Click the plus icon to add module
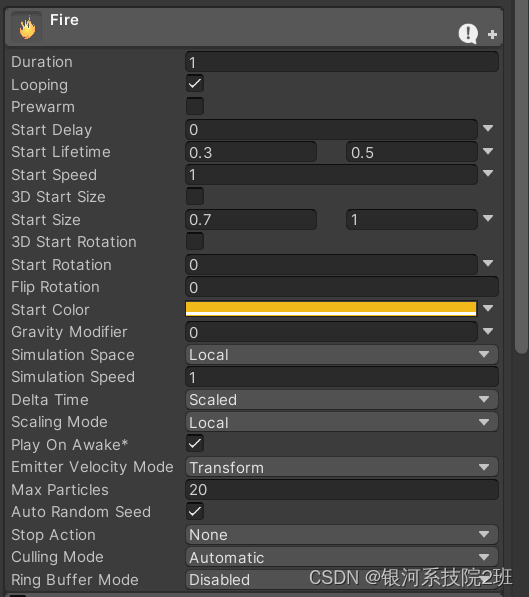 pyautogui.click(x=492, y=35)
